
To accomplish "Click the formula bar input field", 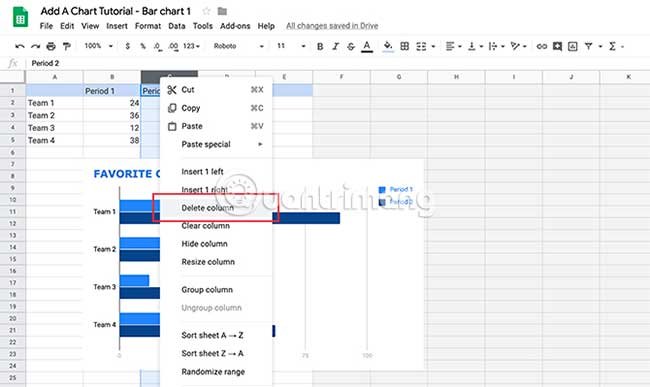I will click(338, 63).
